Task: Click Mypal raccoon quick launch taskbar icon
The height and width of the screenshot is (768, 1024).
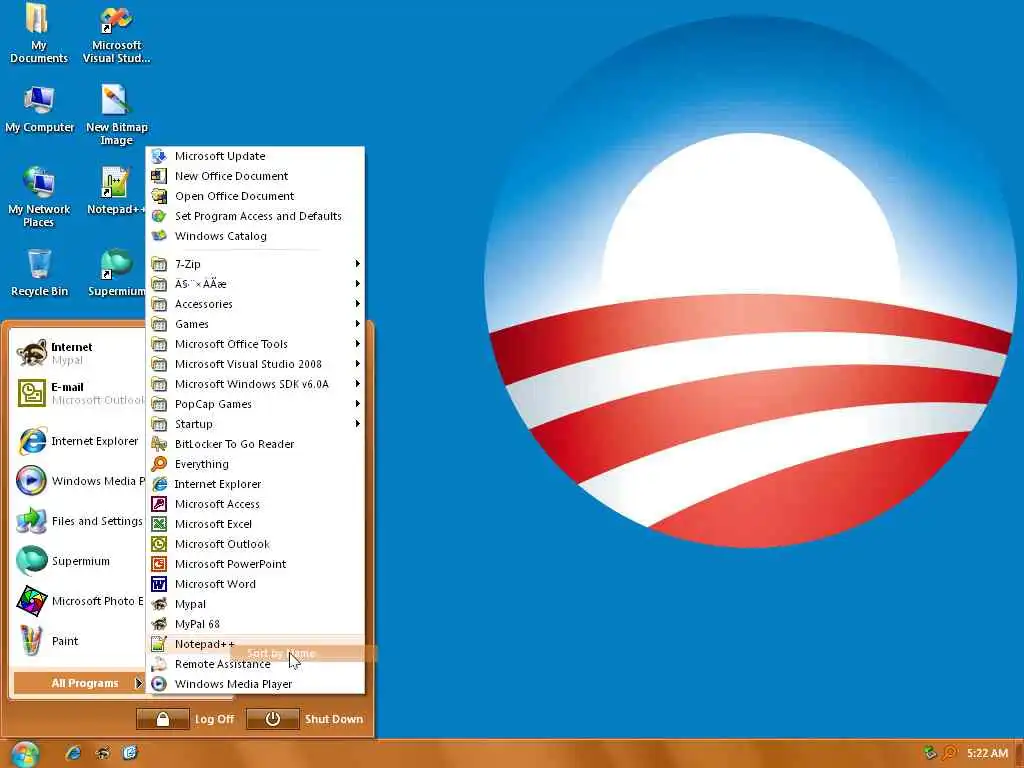Action: point(102,753)
